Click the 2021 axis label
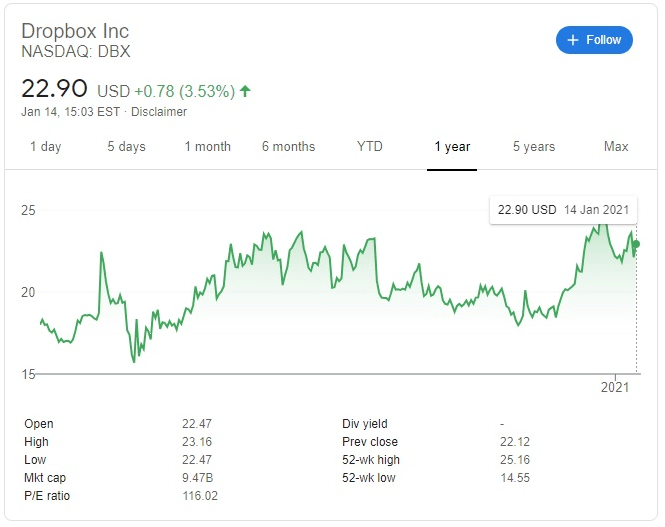Viewport: 665px width, 527px height. (615, 387)
